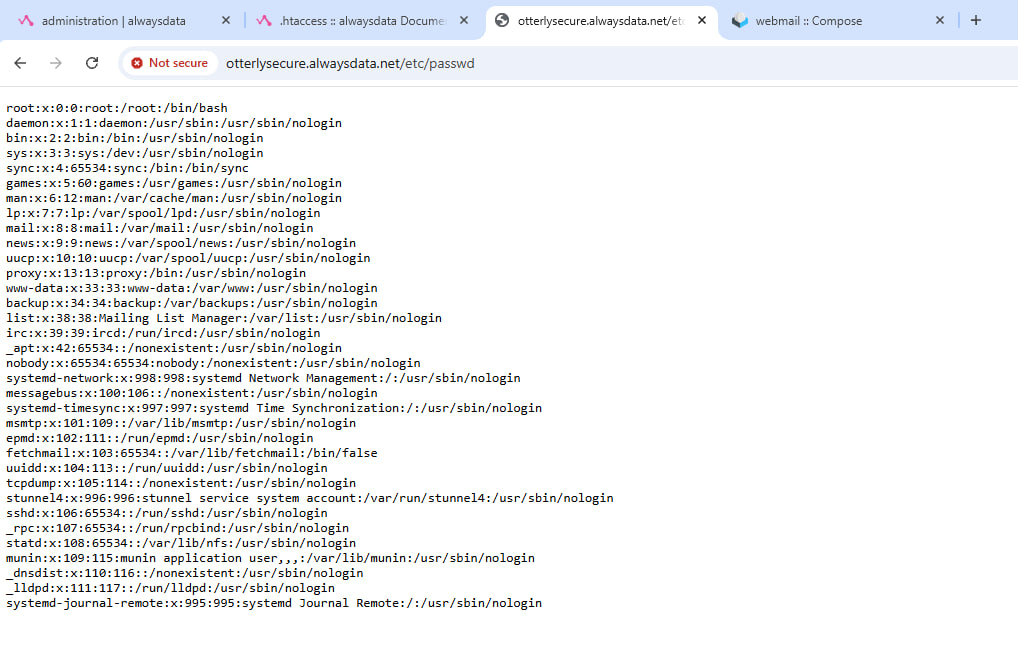Close the .htaccess documentation tab
Image resolution: width=1018 pixels, height=663 pixels.
(x=464, y=20)
